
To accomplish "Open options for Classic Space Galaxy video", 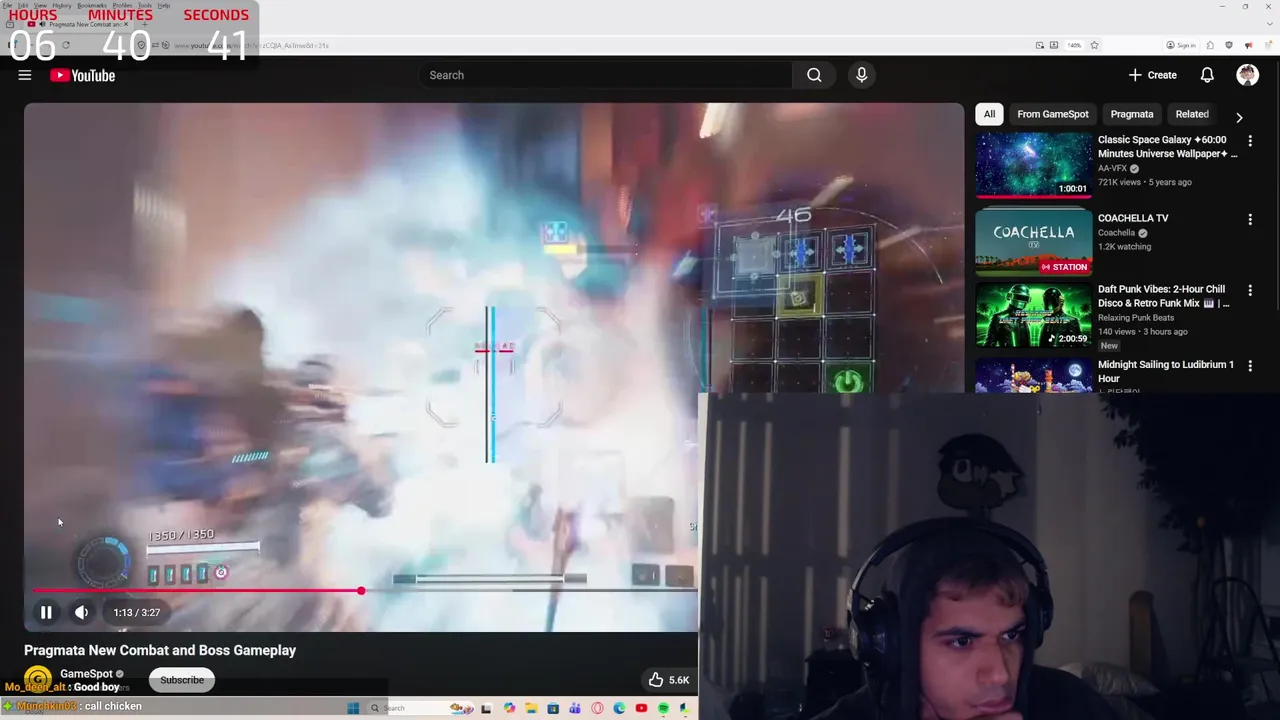I will click(x=1250, y=141).
